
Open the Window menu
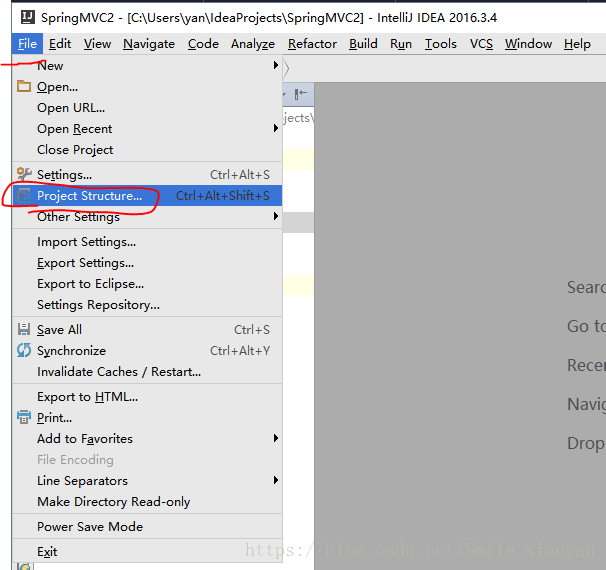(528, 44)
